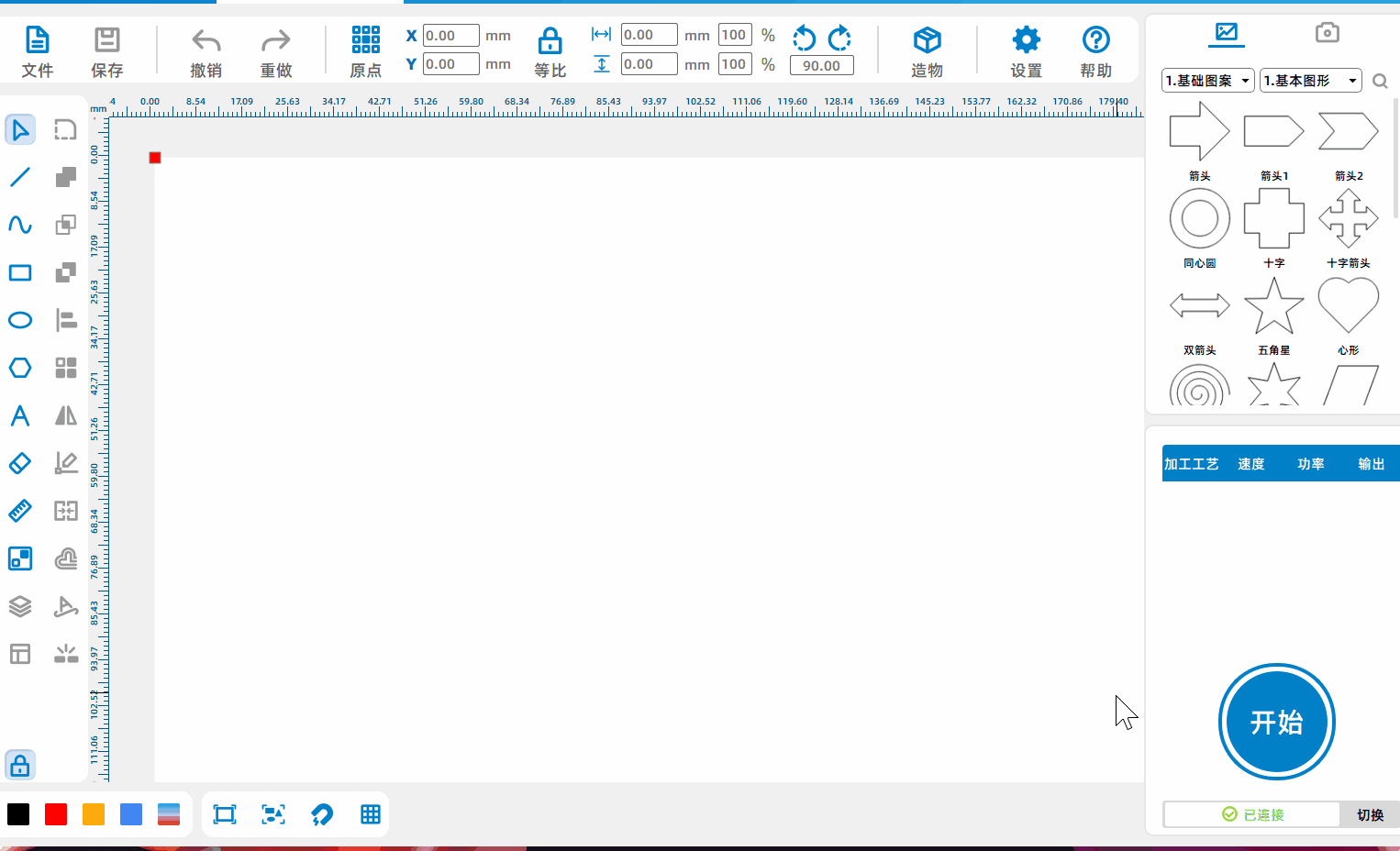Click the Y position input field
The height and width of the screenshot is (851, 1400).
coord(450,64)
